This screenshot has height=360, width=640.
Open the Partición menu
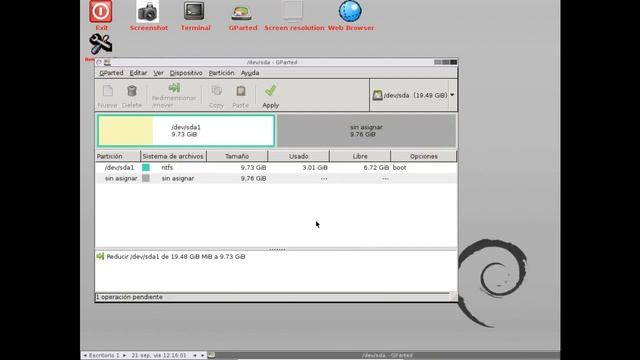click(222, 73)
